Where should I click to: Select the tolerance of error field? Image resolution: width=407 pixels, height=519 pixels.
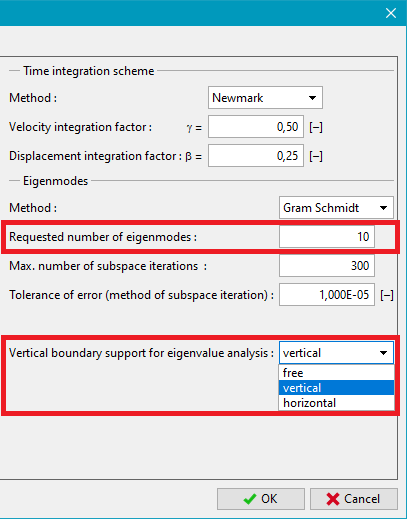(x=327, y=295)
